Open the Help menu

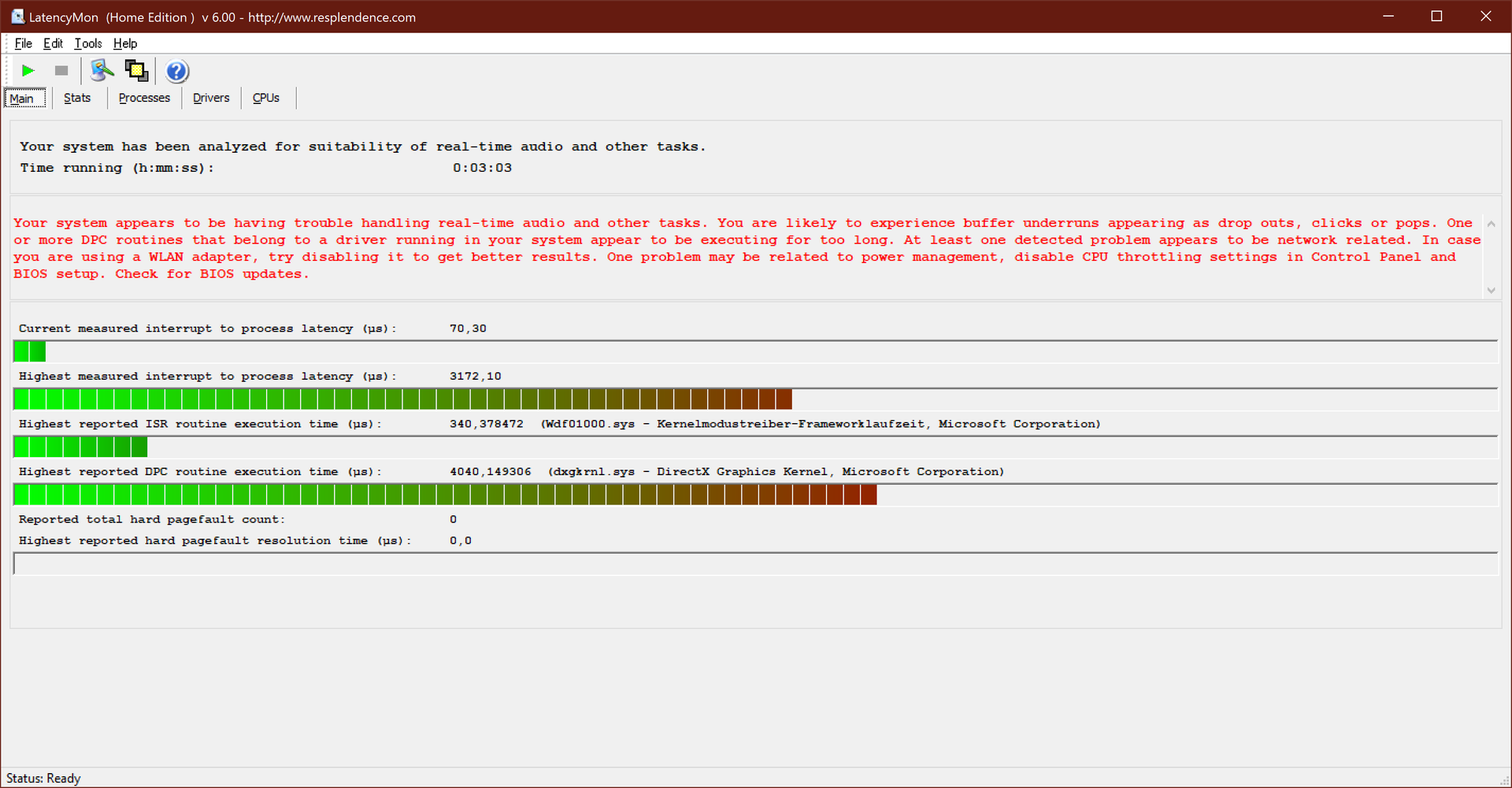125,43
